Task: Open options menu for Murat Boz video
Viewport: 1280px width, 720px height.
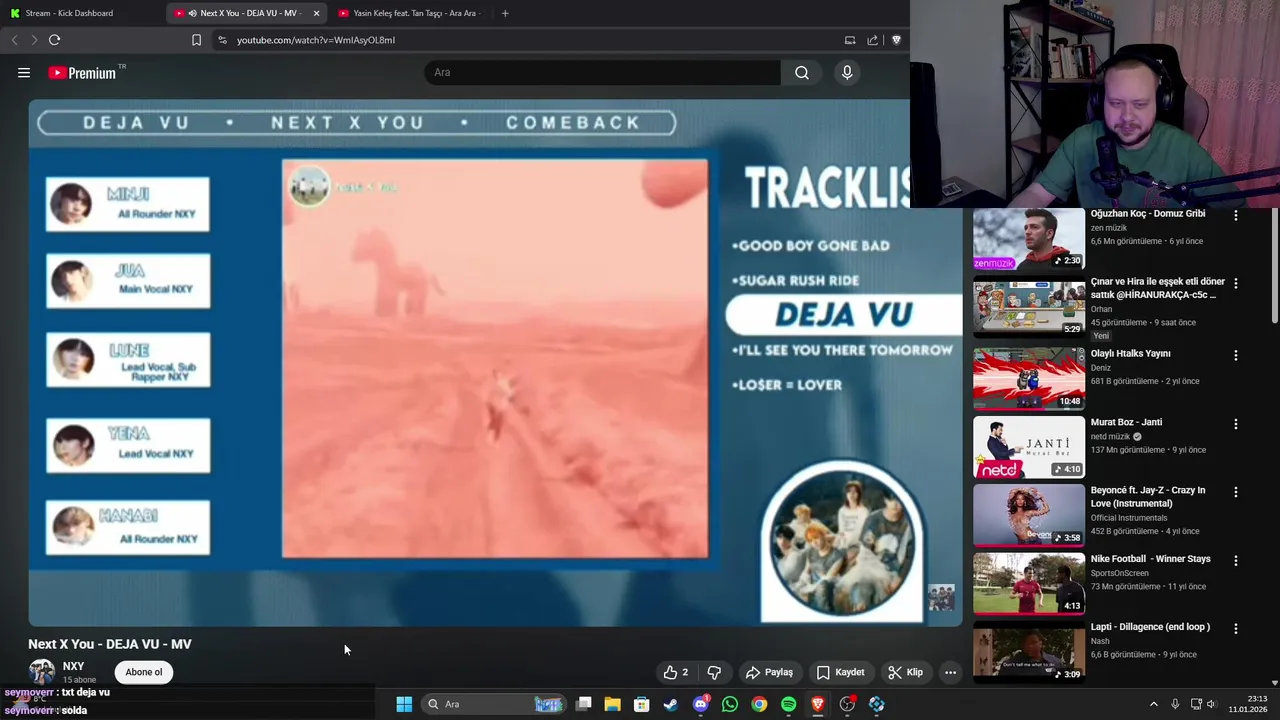Action: [x=1236, y=424]
